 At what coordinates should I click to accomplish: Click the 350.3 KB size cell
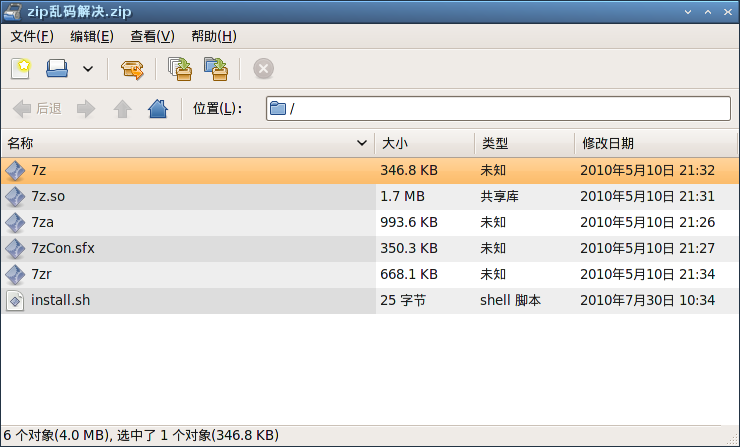(x=409, y=248)
